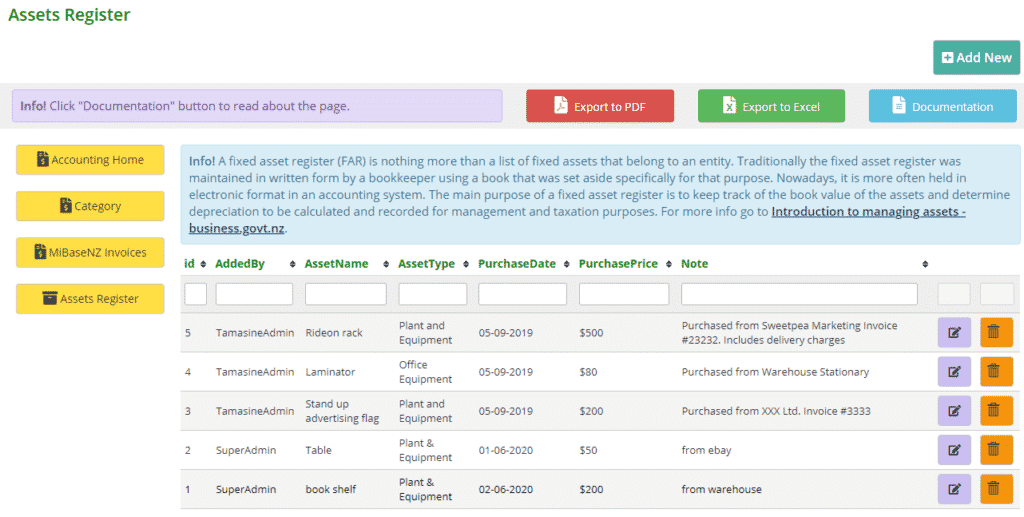Focus the Note filter field
1024x517 pixels.
[x=799, y=294]
